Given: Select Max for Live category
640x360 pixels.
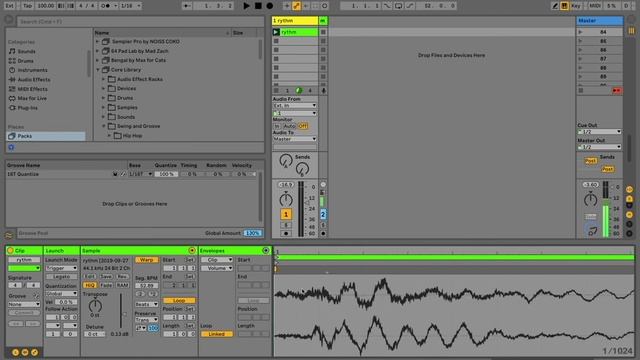Looking at the screenshot, I should pos(32,98).
